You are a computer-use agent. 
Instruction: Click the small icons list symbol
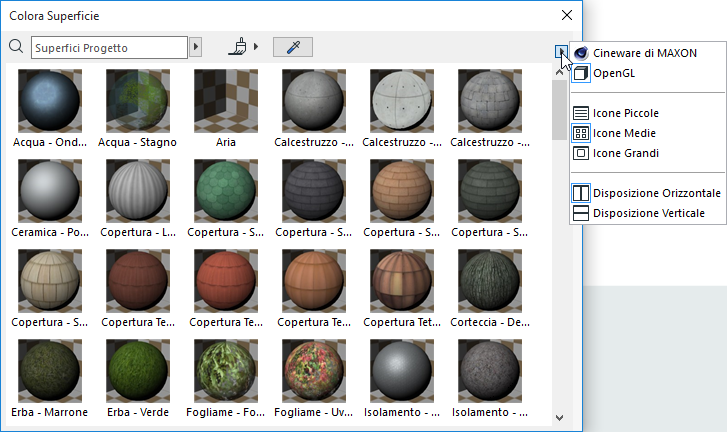click(x=581, y=113)
